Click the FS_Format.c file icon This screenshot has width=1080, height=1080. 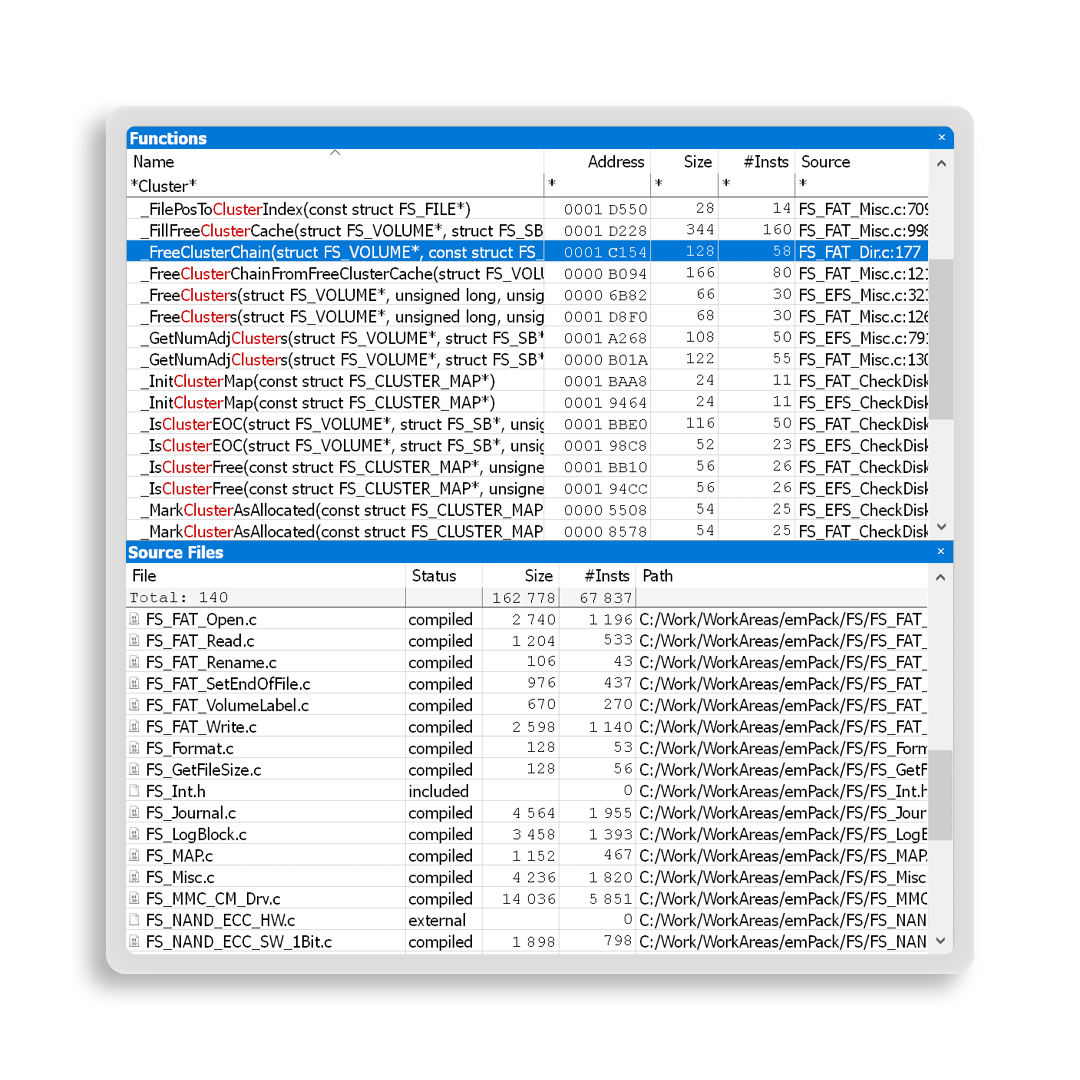pos(134,749)
